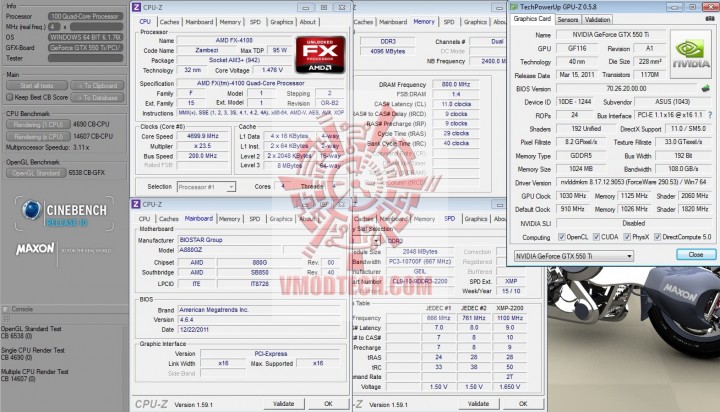The height and width of the screenshot is (412, 720).
Task: Open the CPU tab in the mainboard CPU-Z window
Action: [145, 219]
